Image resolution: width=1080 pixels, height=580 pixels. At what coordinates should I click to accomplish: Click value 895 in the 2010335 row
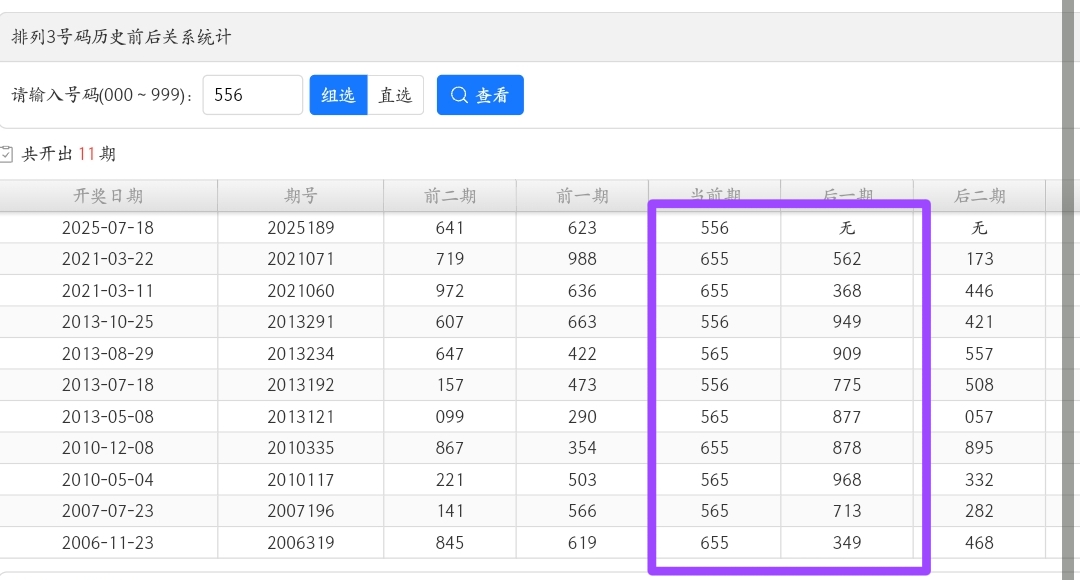(x=979, y=448)
